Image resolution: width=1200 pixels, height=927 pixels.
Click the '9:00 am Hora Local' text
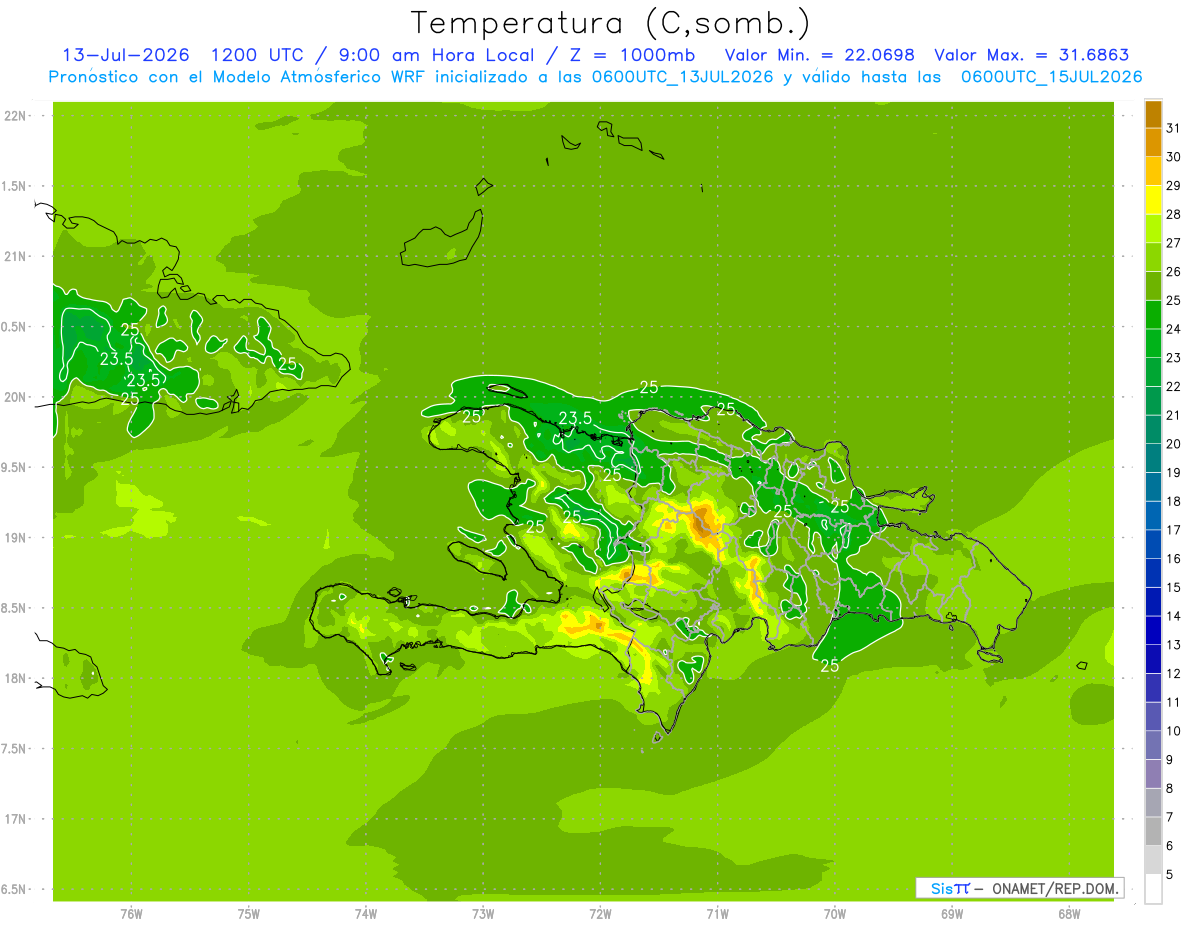436,55
